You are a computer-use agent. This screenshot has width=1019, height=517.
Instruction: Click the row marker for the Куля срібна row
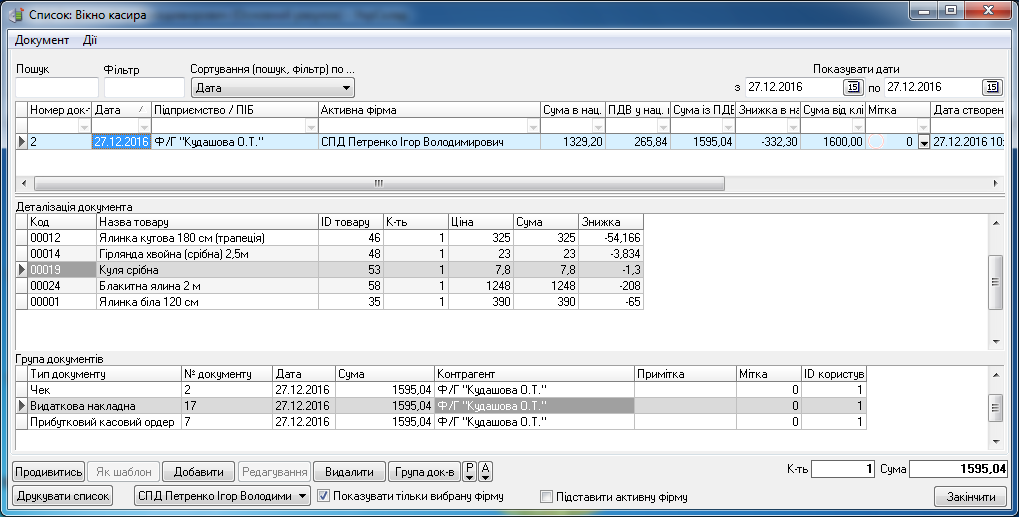click(21, 270)
